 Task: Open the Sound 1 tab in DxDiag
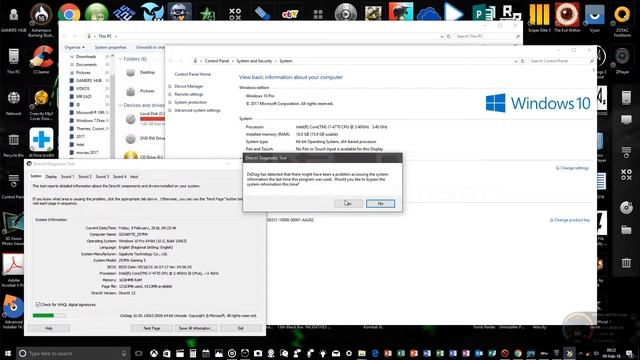(67, 176)
